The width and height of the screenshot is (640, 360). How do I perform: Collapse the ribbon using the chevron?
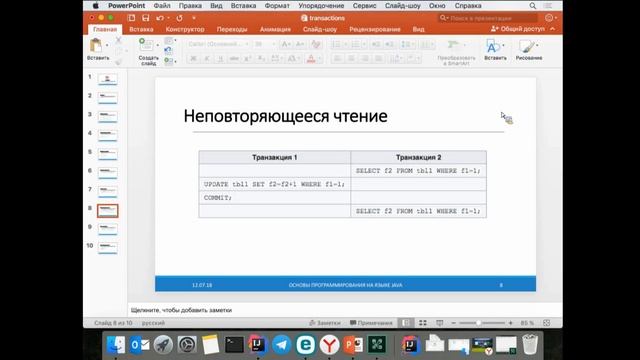(552, 29)
